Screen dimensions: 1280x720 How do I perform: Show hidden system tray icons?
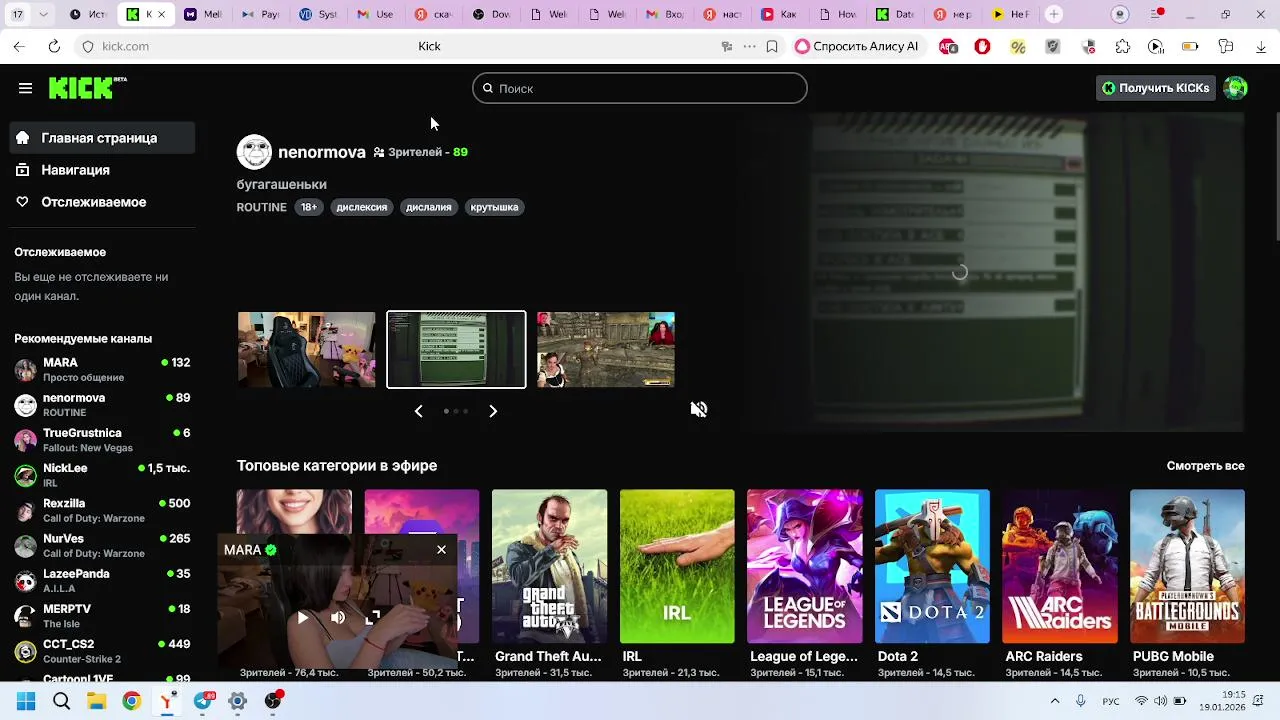1055,701
